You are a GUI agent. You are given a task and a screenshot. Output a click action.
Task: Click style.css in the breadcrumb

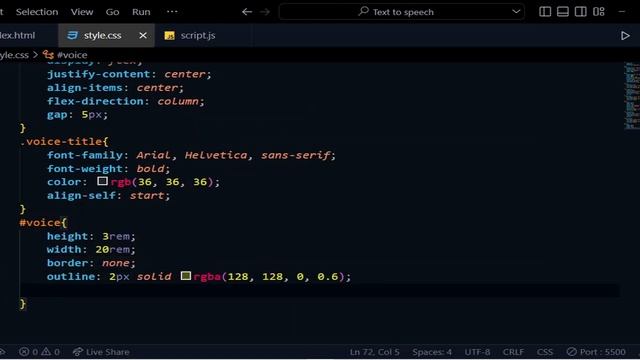14,55
